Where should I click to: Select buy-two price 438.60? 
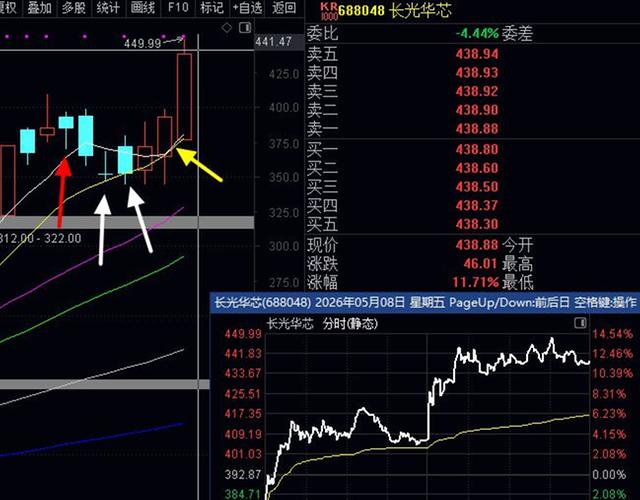pos(477,168)
